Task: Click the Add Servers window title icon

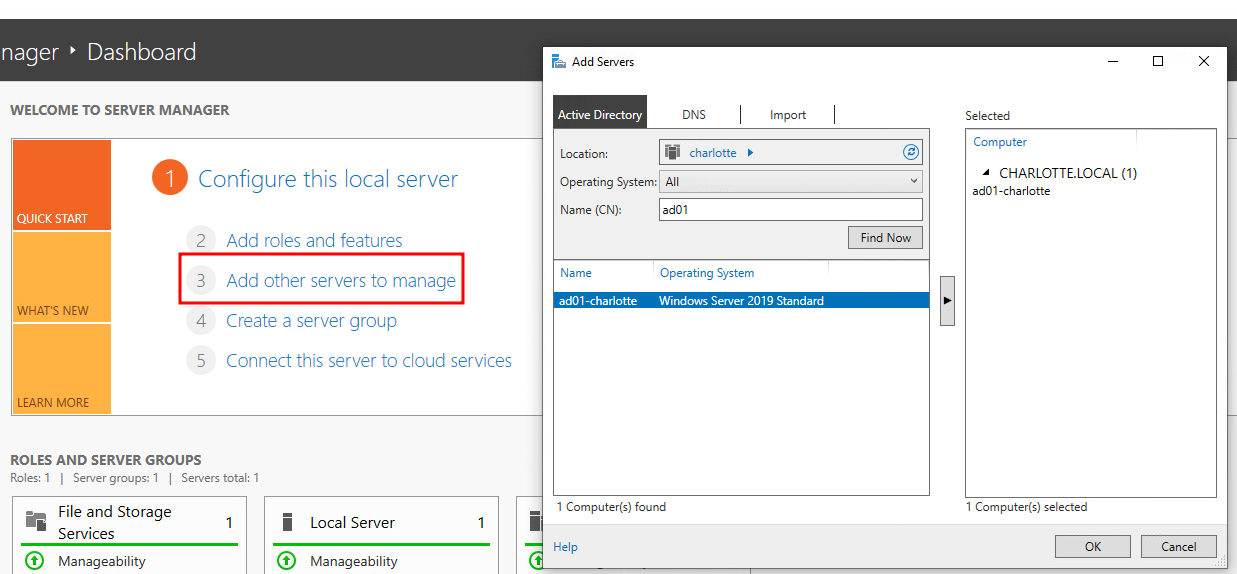Action: click(x=560, y=61)
